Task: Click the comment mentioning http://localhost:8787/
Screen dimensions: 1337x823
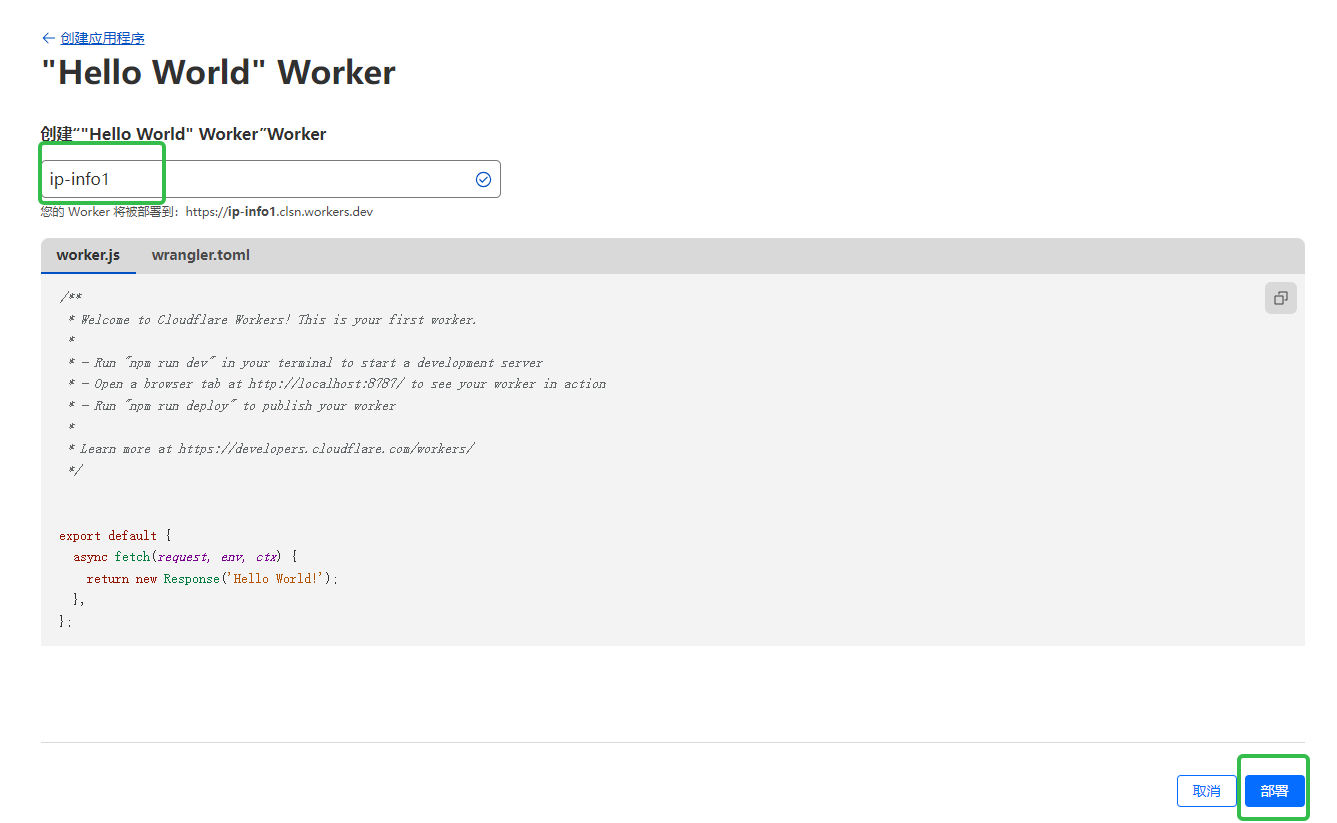Action: tap(337, 384)
